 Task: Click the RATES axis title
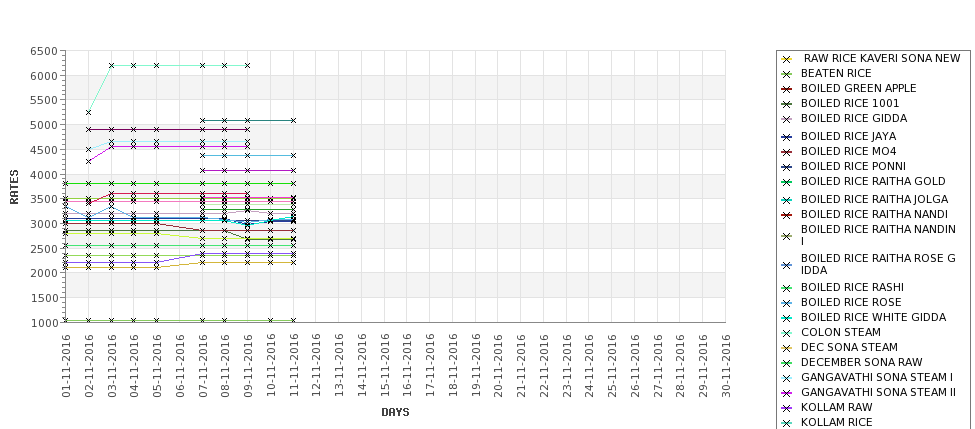point(14,187)
